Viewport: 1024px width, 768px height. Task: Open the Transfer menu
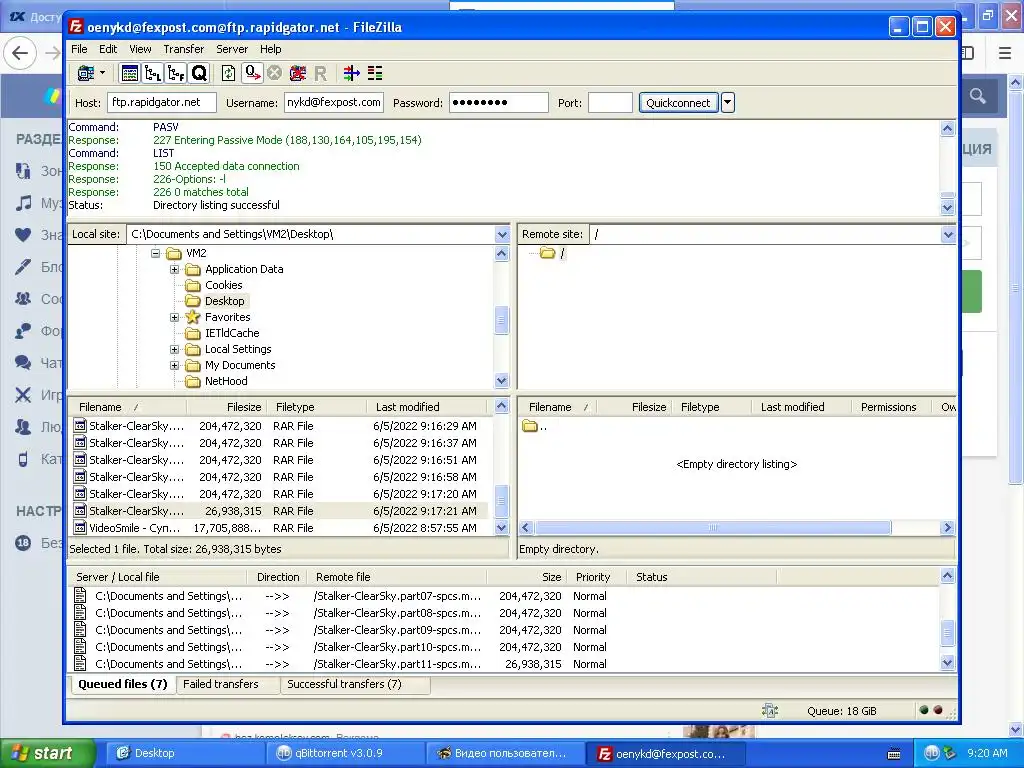click(x=184, y=49)
